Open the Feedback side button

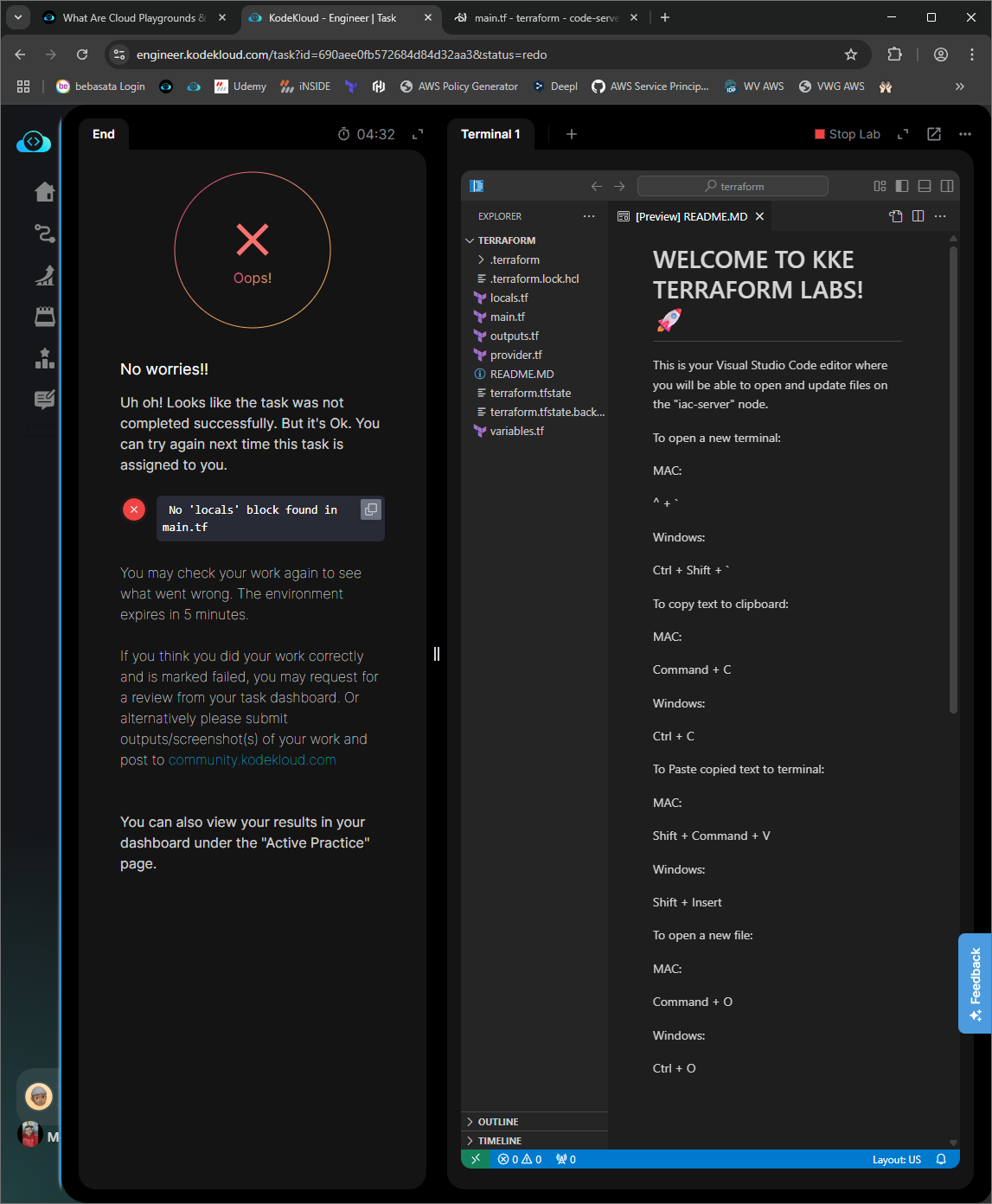(975, 983)
